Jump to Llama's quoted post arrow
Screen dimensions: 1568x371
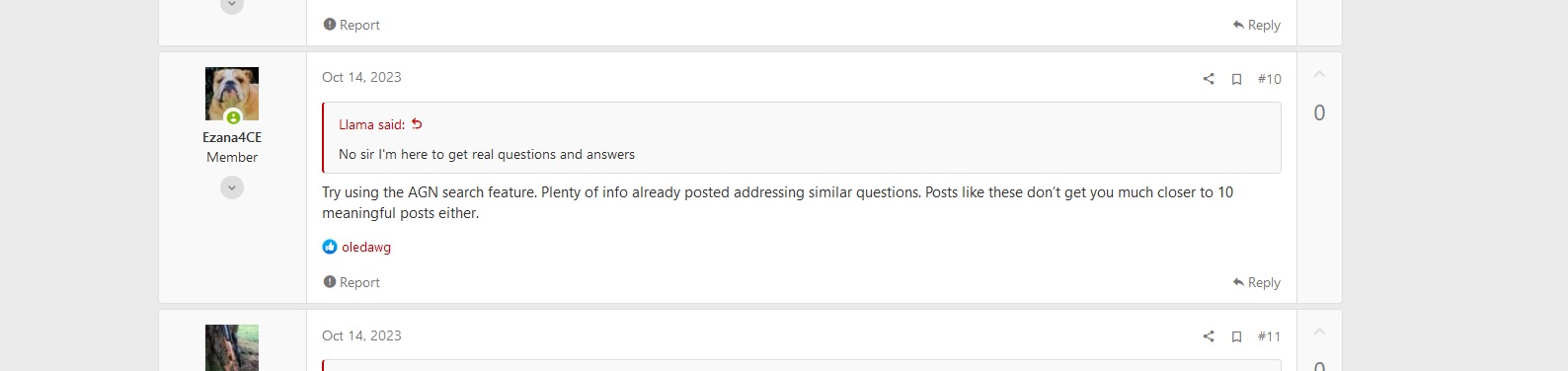tap(417, 124)
